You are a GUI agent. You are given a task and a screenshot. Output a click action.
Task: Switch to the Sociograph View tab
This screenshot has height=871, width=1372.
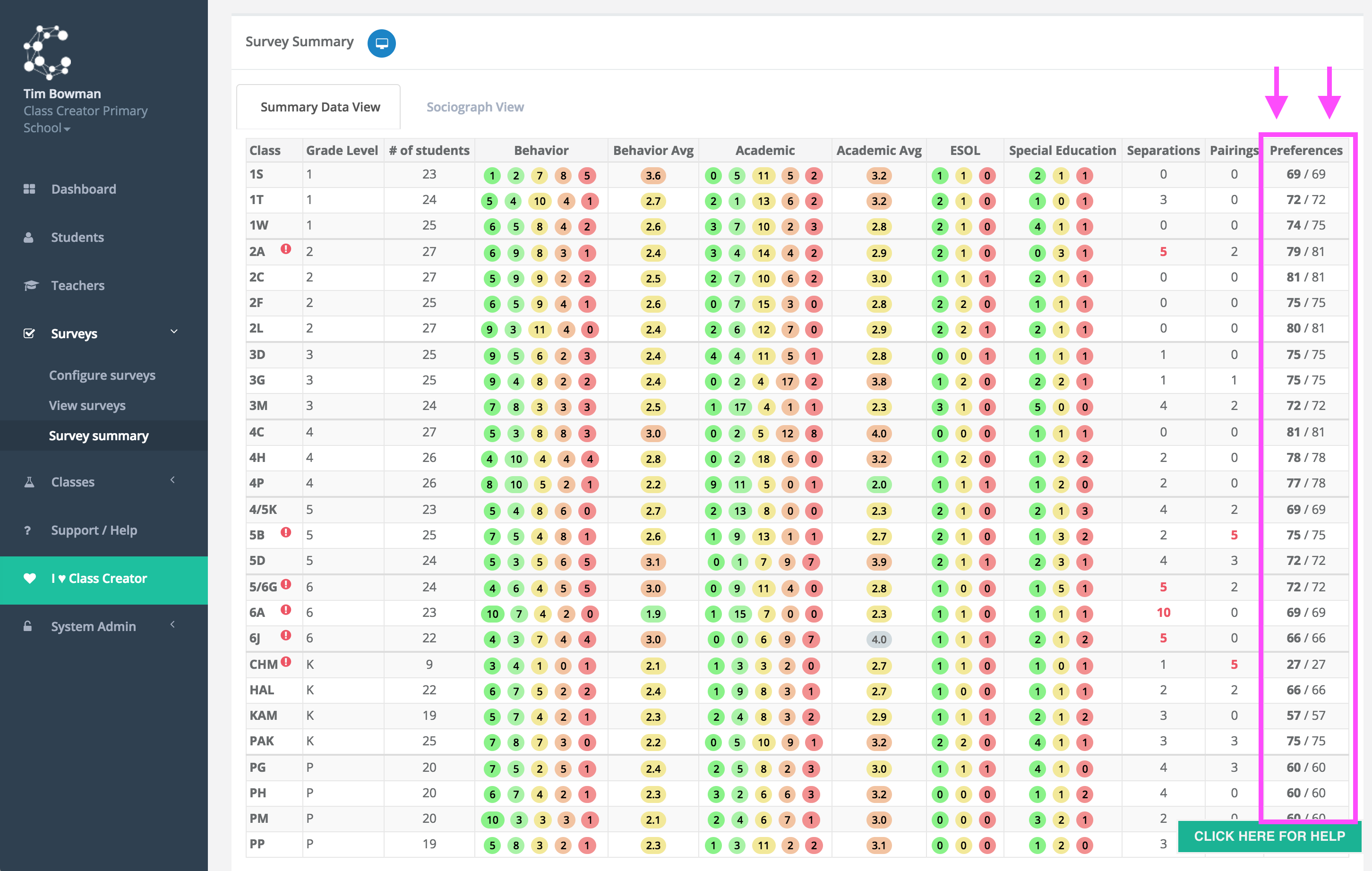point(475,107)
